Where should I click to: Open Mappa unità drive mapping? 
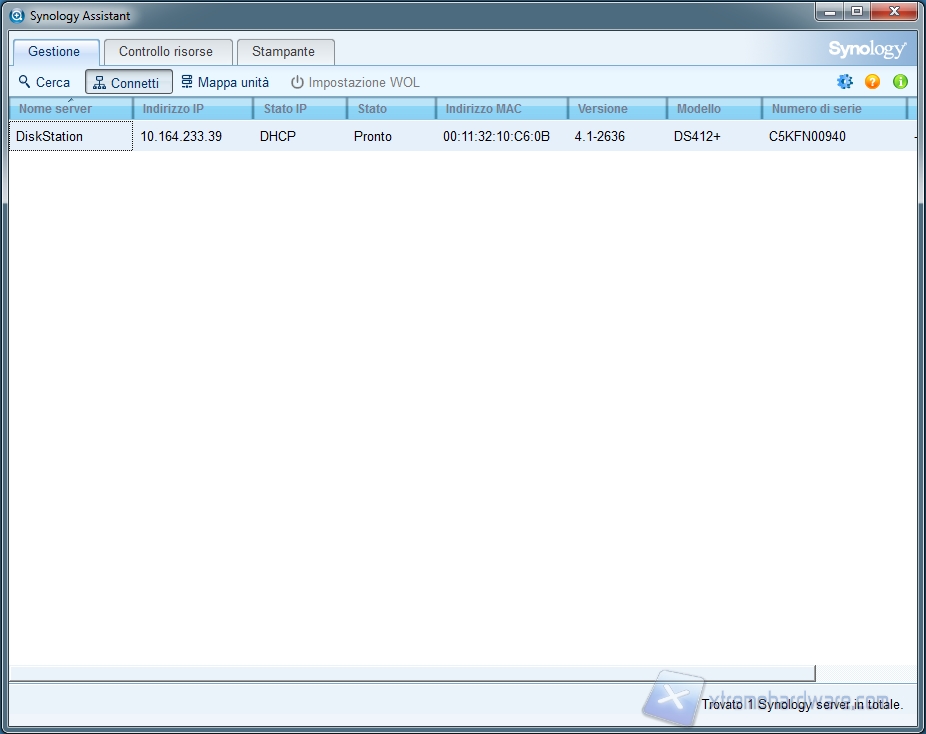[225, 82]
